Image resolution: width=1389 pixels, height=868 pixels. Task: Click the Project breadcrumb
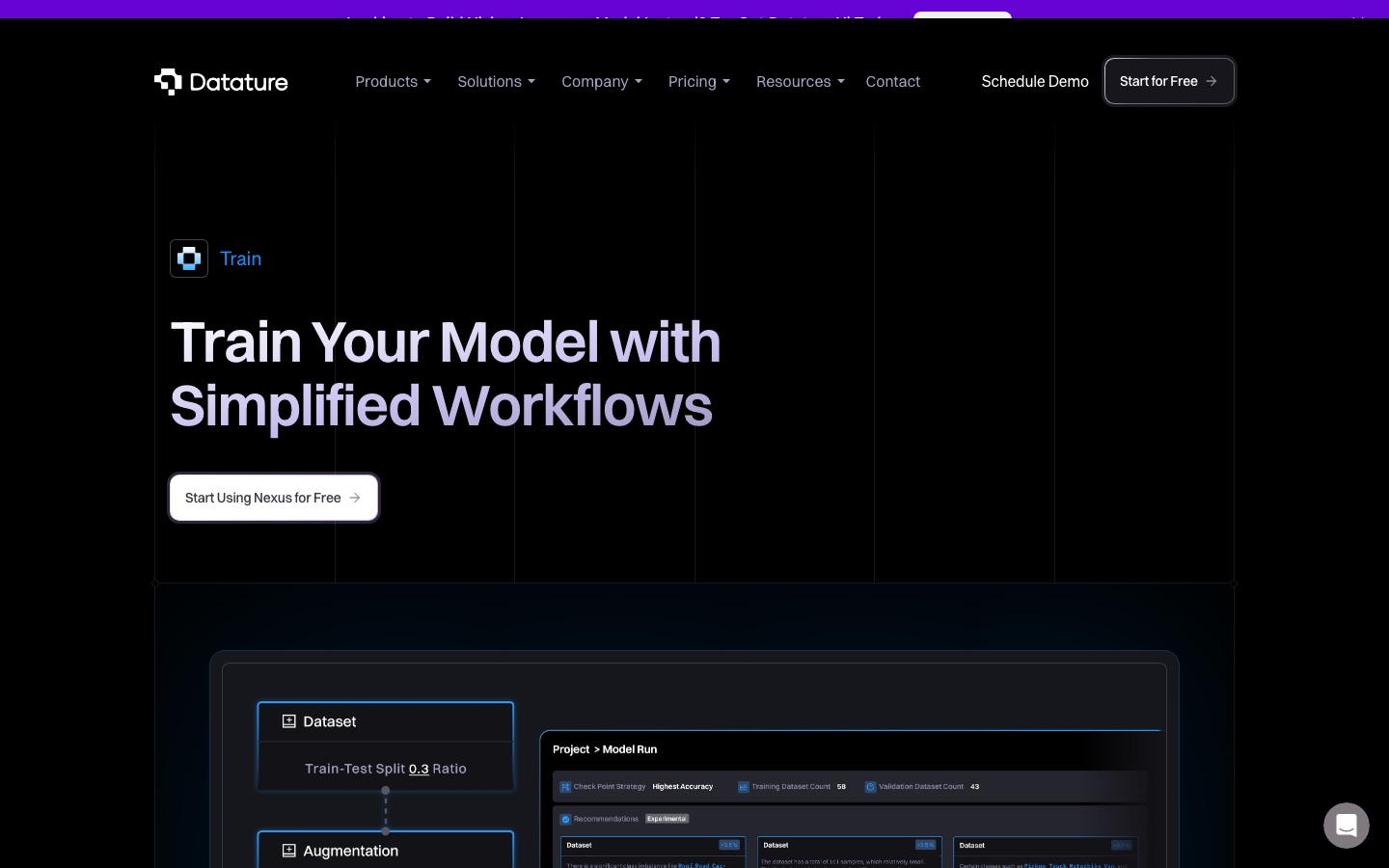coord(571,749)
